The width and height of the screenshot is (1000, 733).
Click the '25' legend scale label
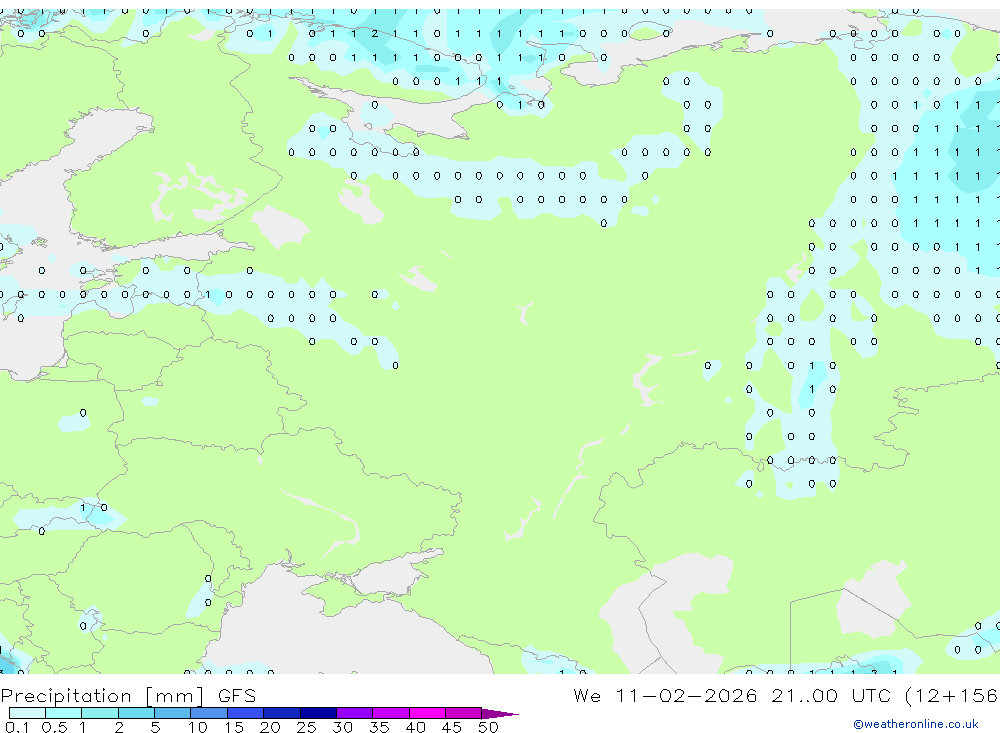point(306,727)
